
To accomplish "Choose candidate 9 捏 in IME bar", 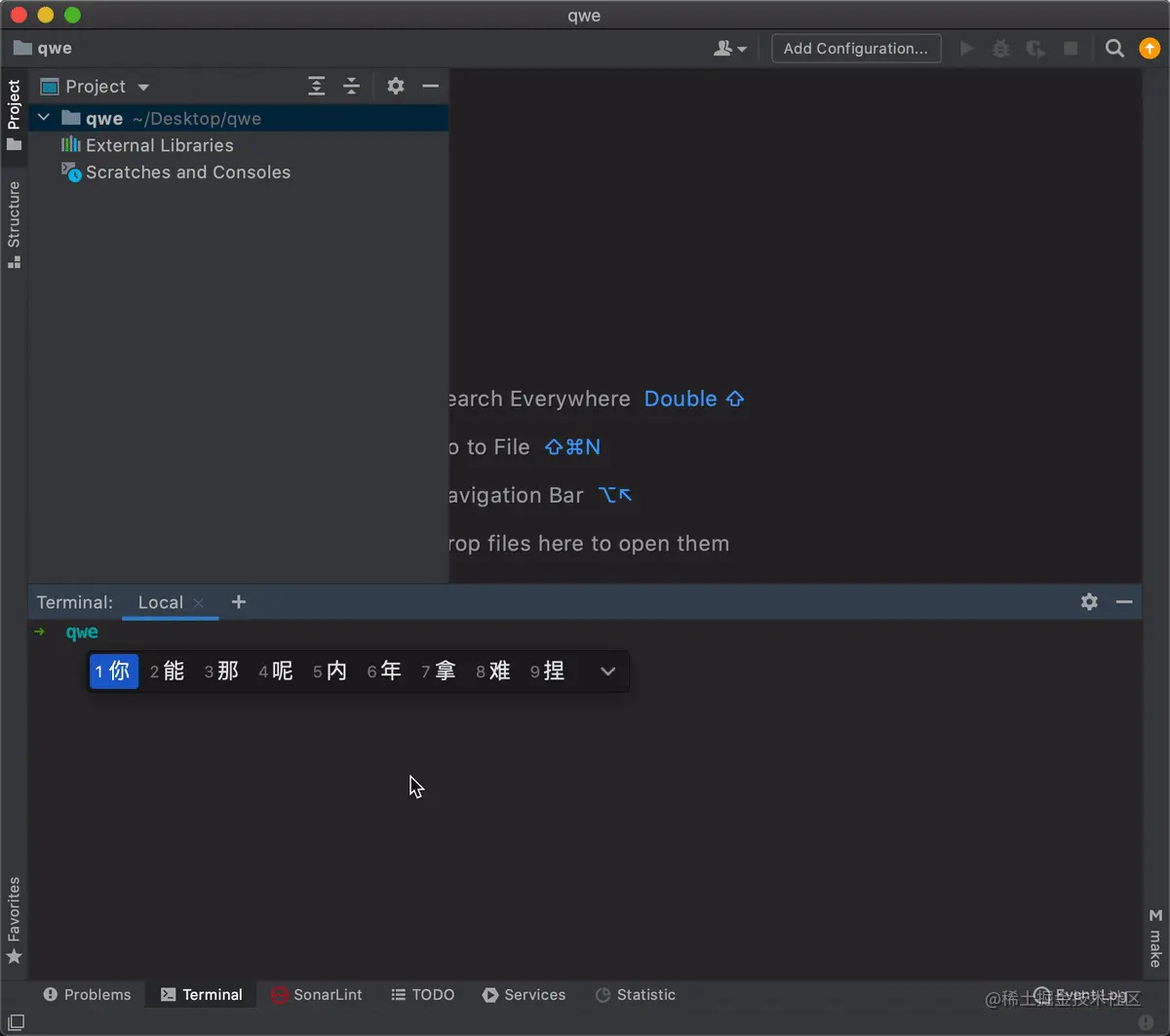I will tap(548, 671).
